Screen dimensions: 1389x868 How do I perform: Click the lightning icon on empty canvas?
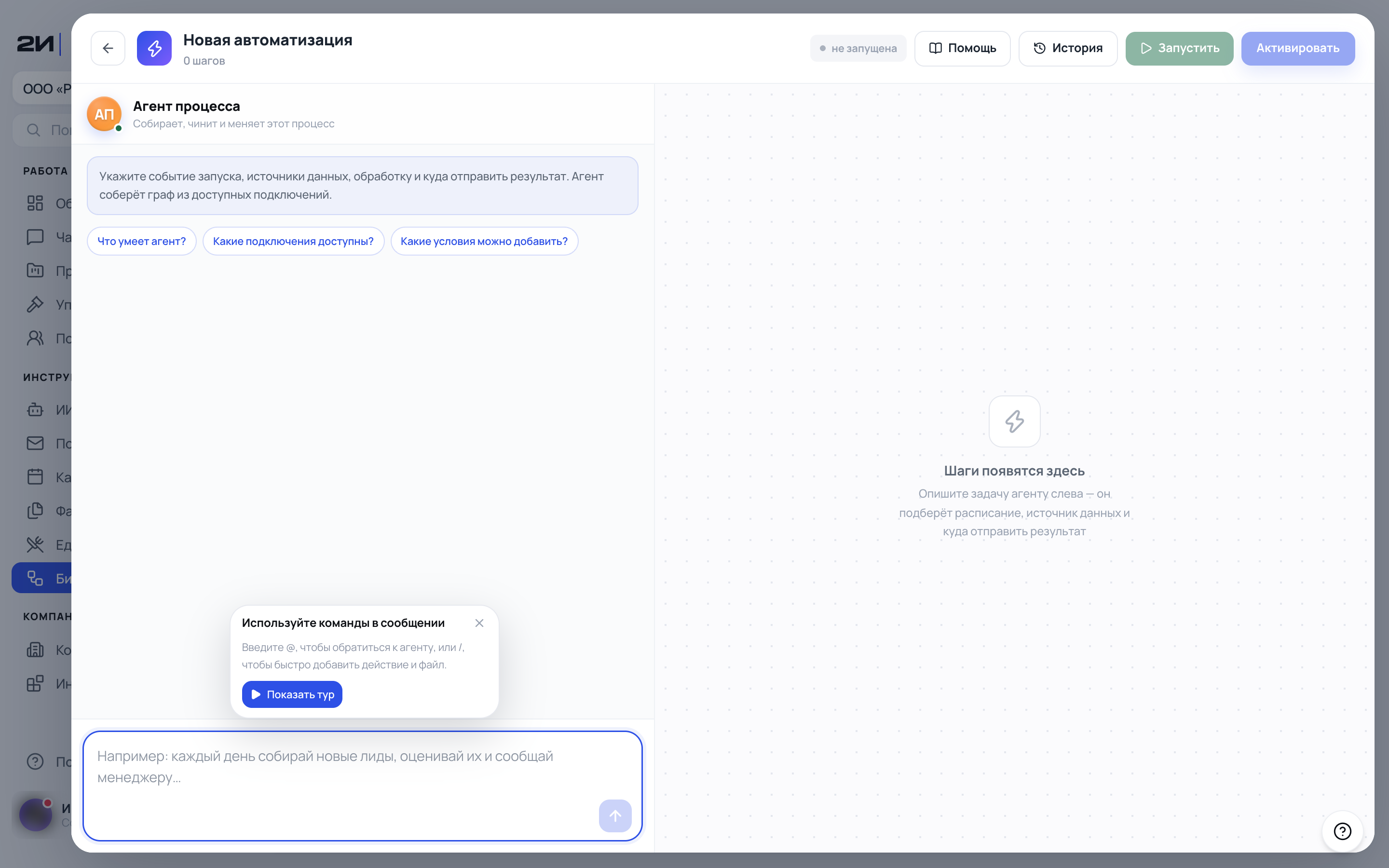(1014, 421)
